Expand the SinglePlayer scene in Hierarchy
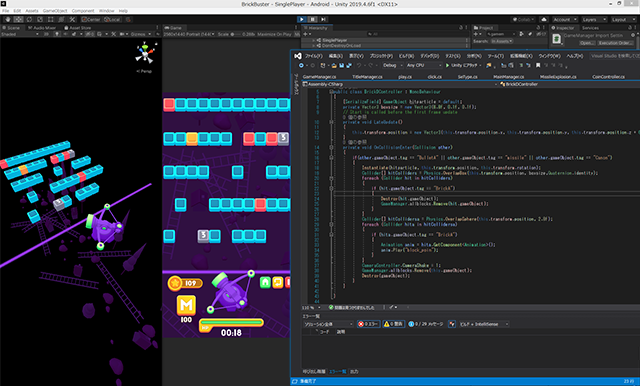 [313, 40]
